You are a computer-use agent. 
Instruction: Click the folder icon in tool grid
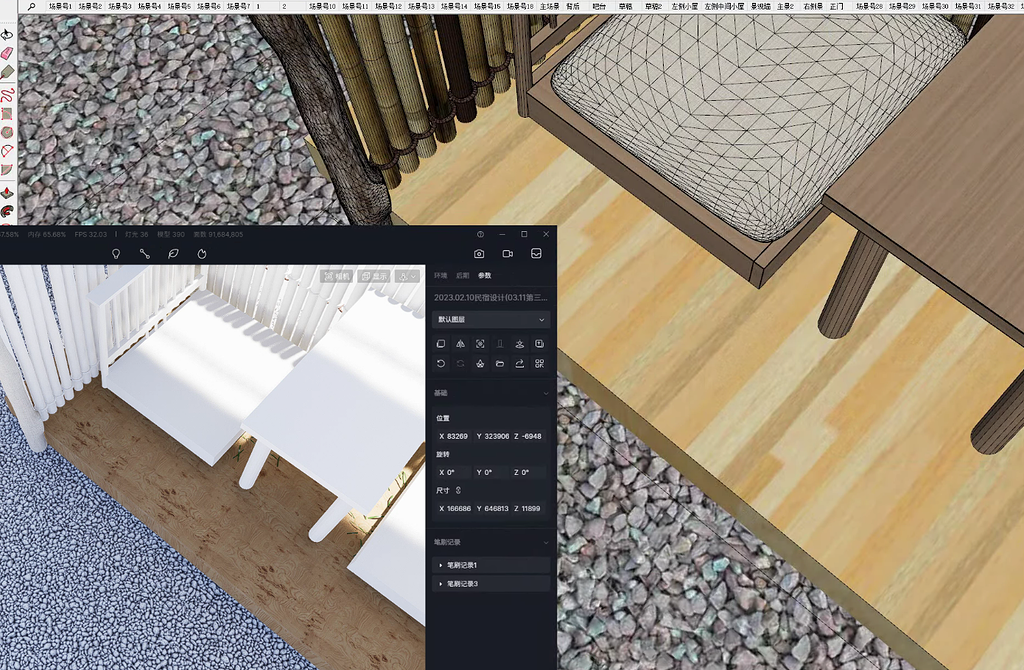click(x=500, y=363)
